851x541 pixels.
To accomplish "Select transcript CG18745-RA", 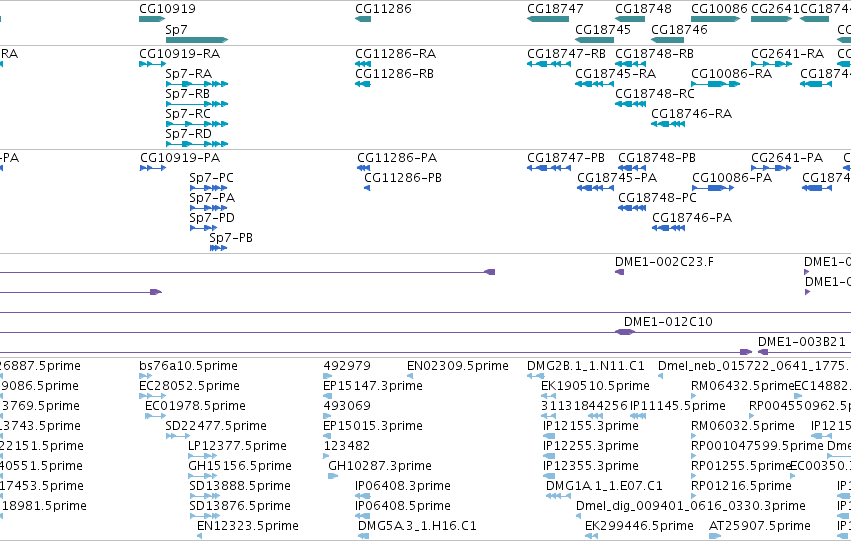I will (615, 73).
